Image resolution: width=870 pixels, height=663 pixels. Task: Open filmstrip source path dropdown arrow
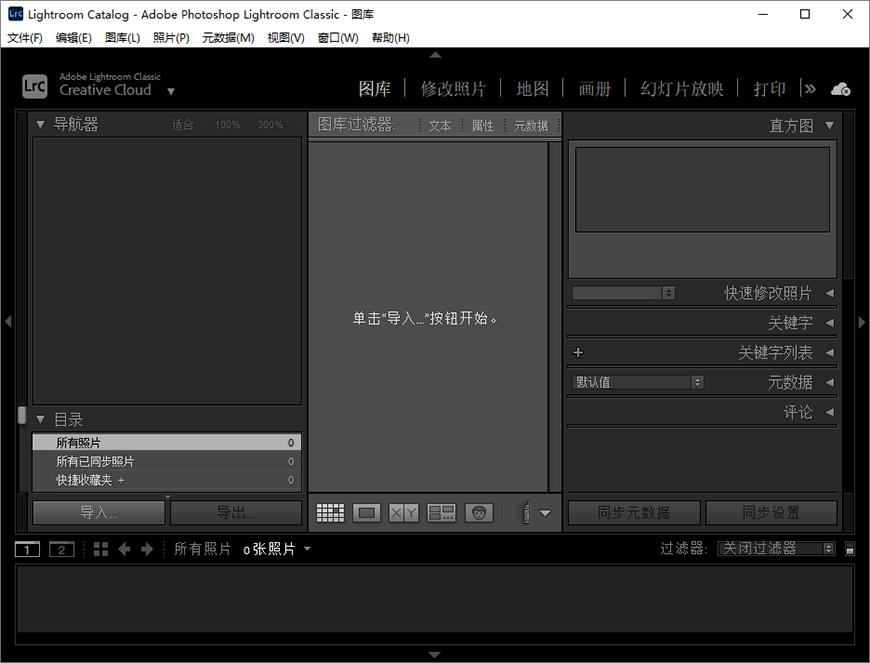click(x=307, y=549)
